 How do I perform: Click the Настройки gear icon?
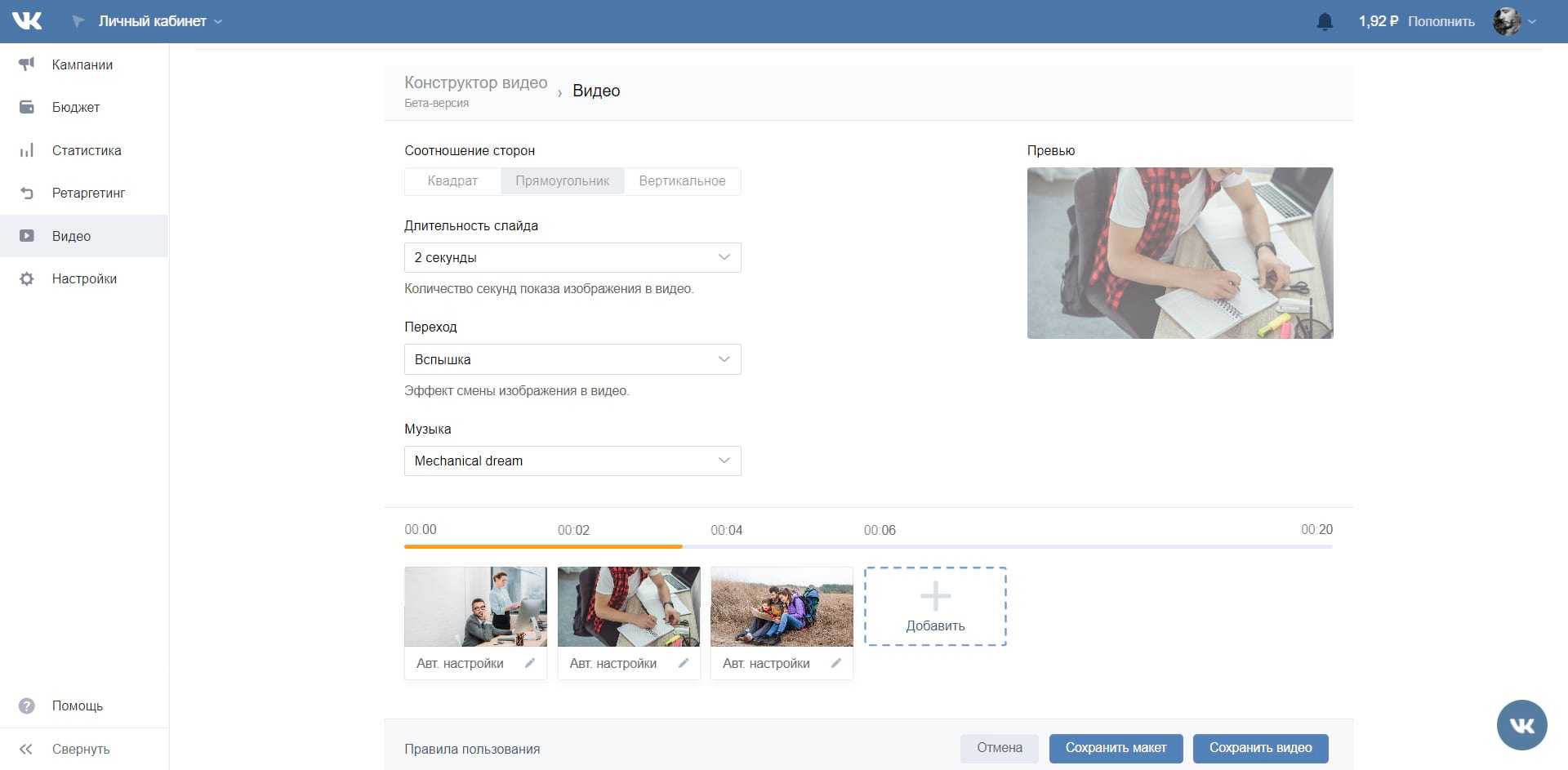[x=27, y=279]
